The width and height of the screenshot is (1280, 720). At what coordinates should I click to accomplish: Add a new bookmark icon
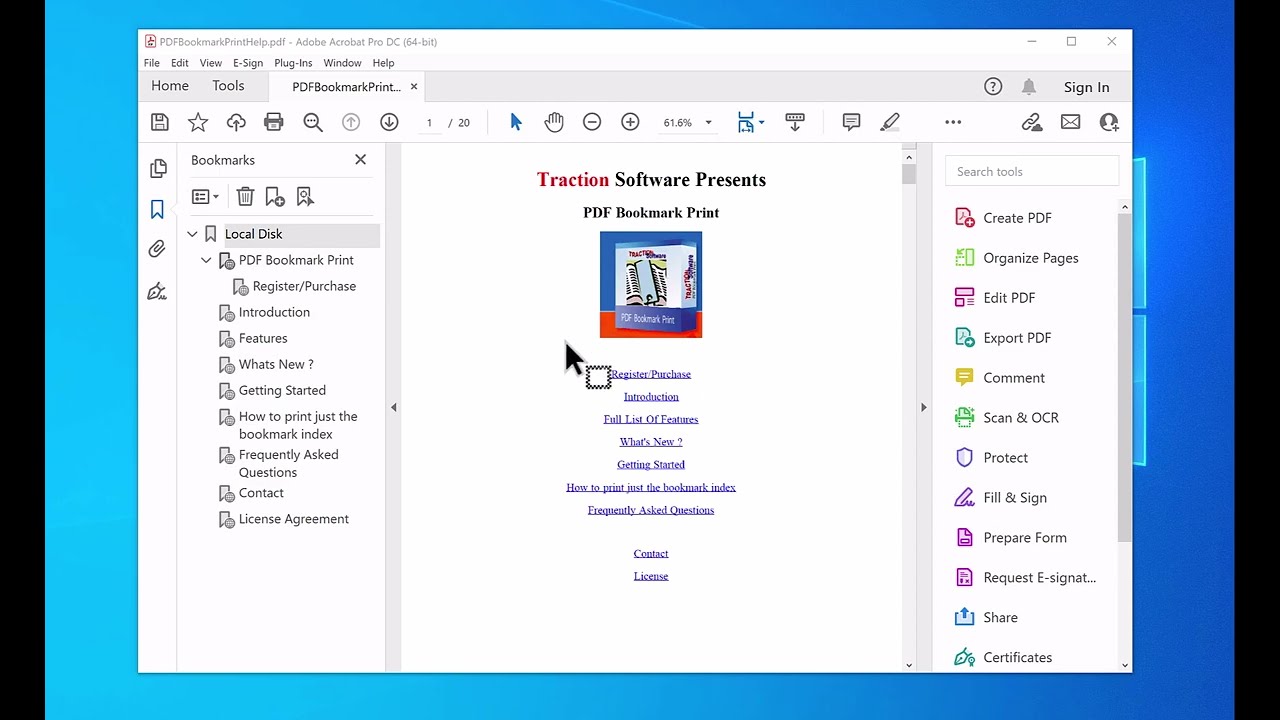tap(275, 197)
